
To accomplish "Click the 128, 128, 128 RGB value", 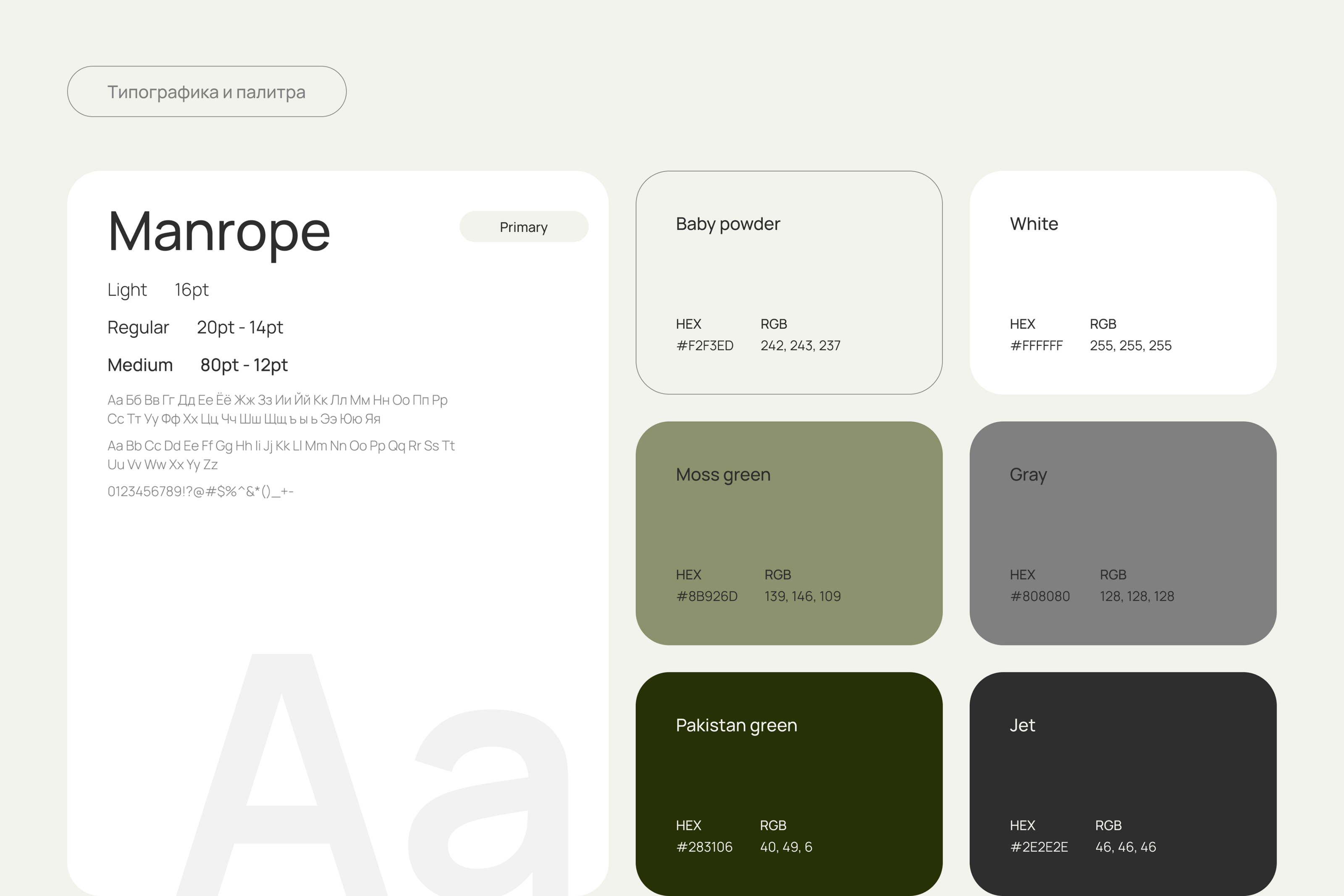I will coord(1137,596).
